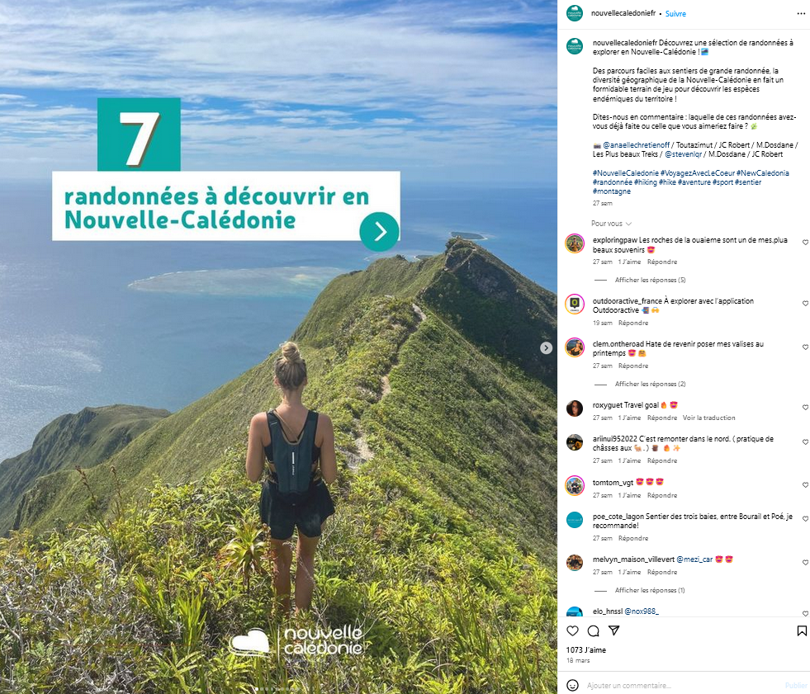This screenshot has height=694, width=810.
Task: Click Répondre under tomtom_vgt comment
Action: click(x=662, y=495)
